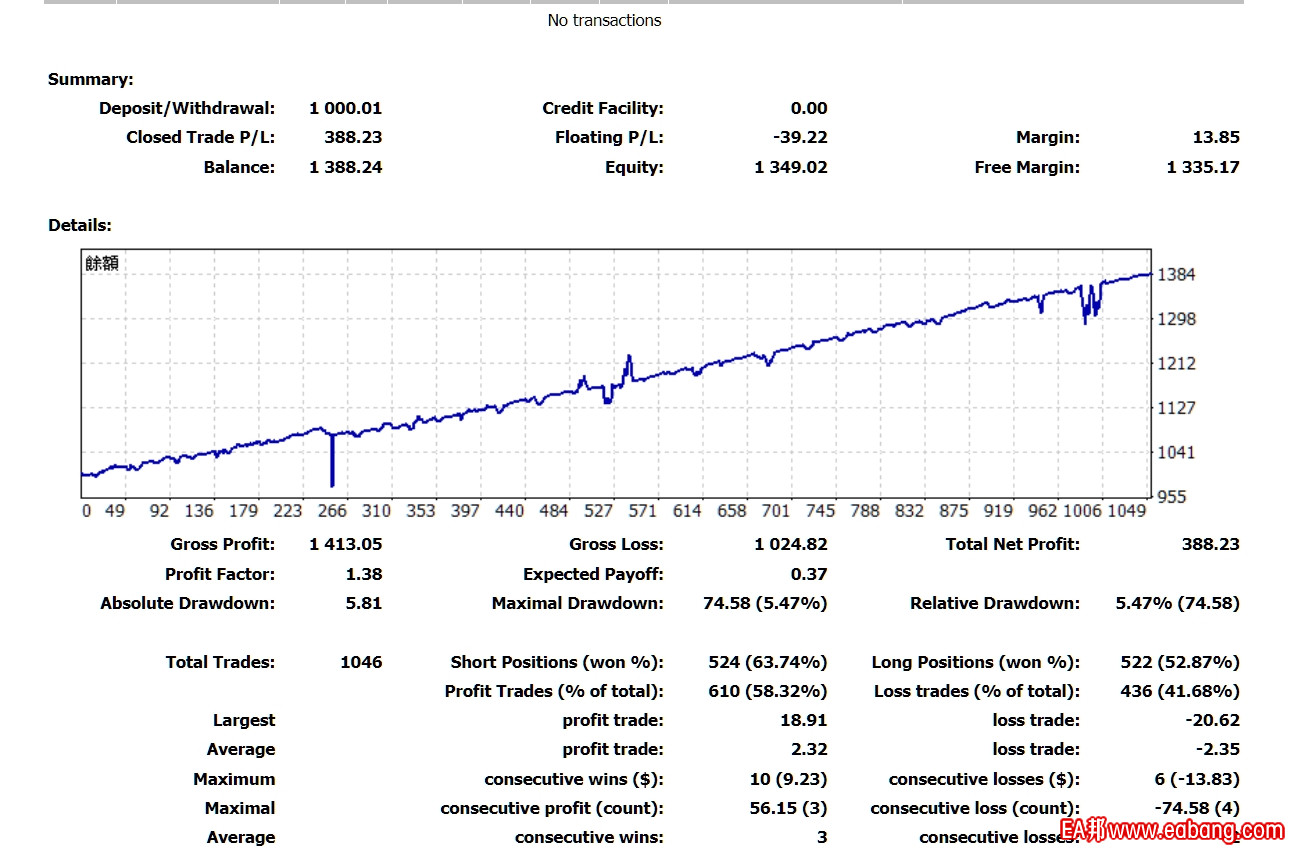1290x850 pixels.
Task: Click the consecutive wins value 10 (9.23)
Action: (789, 779)
